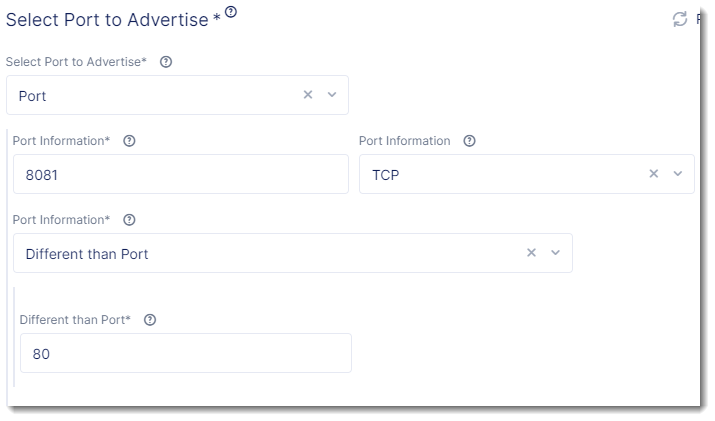
Task: Click the Different than Port field label
Action: 75,320
